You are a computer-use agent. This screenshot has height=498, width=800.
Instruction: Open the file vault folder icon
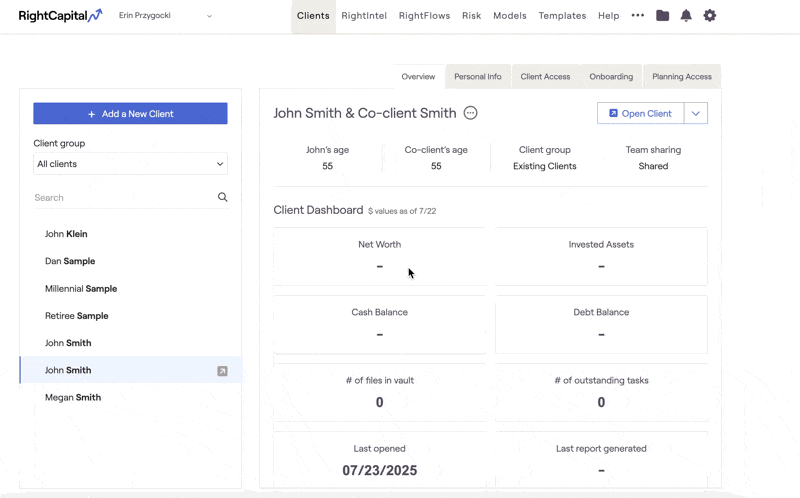pos(662,15)
